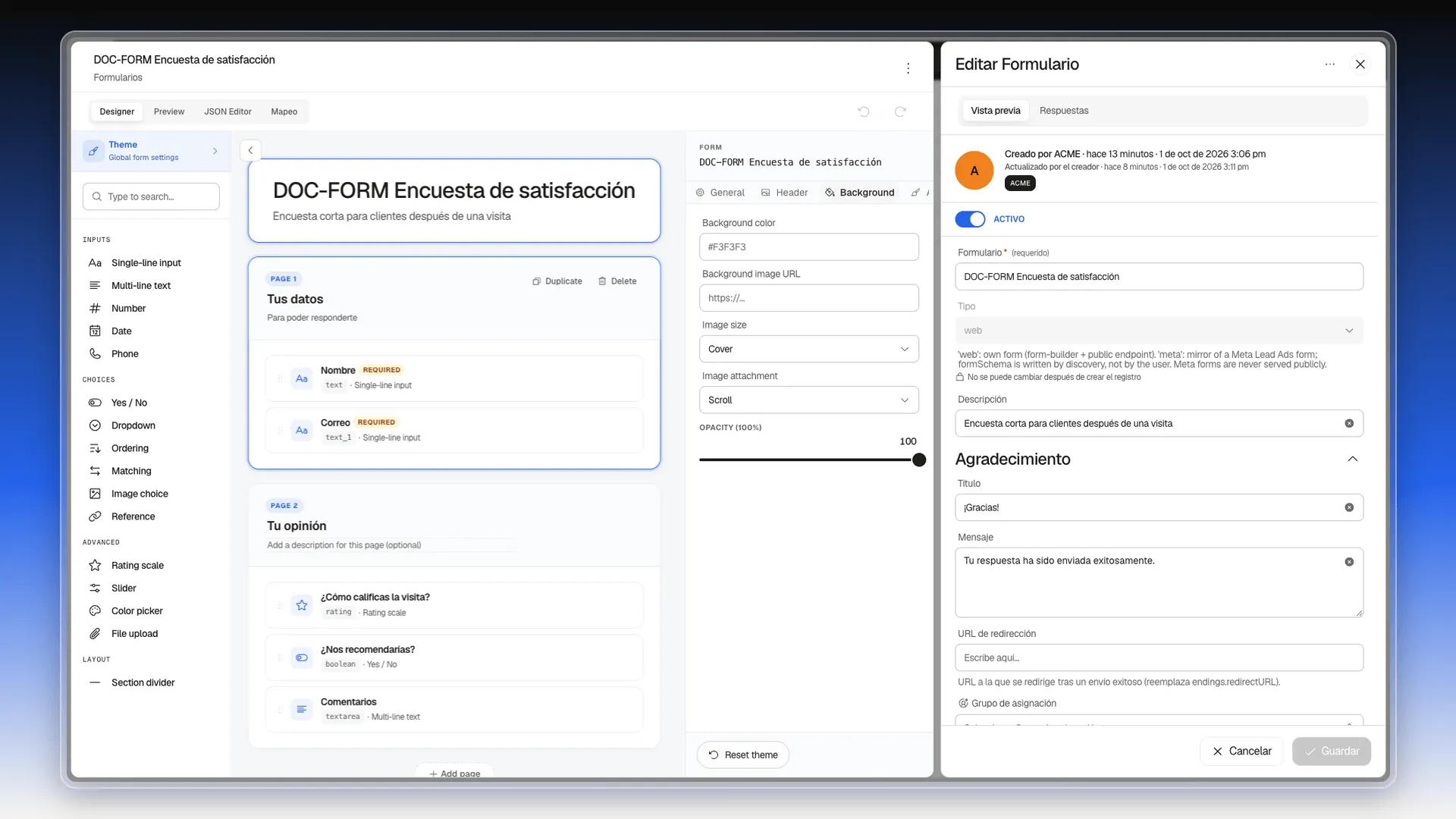Switch to the JSON Editor tab
The image size is (1456, 819).
[227, 111]
